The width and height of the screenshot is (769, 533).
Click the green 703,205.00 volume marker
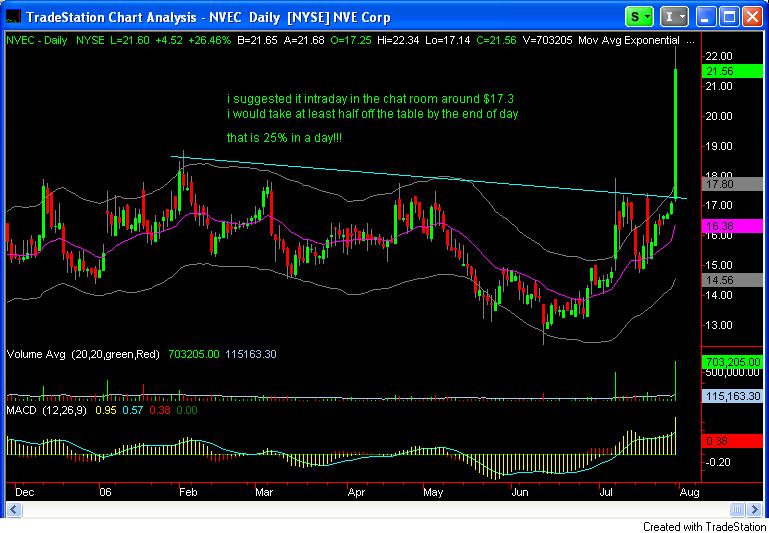pyautogui.click(x=732, y=362)
